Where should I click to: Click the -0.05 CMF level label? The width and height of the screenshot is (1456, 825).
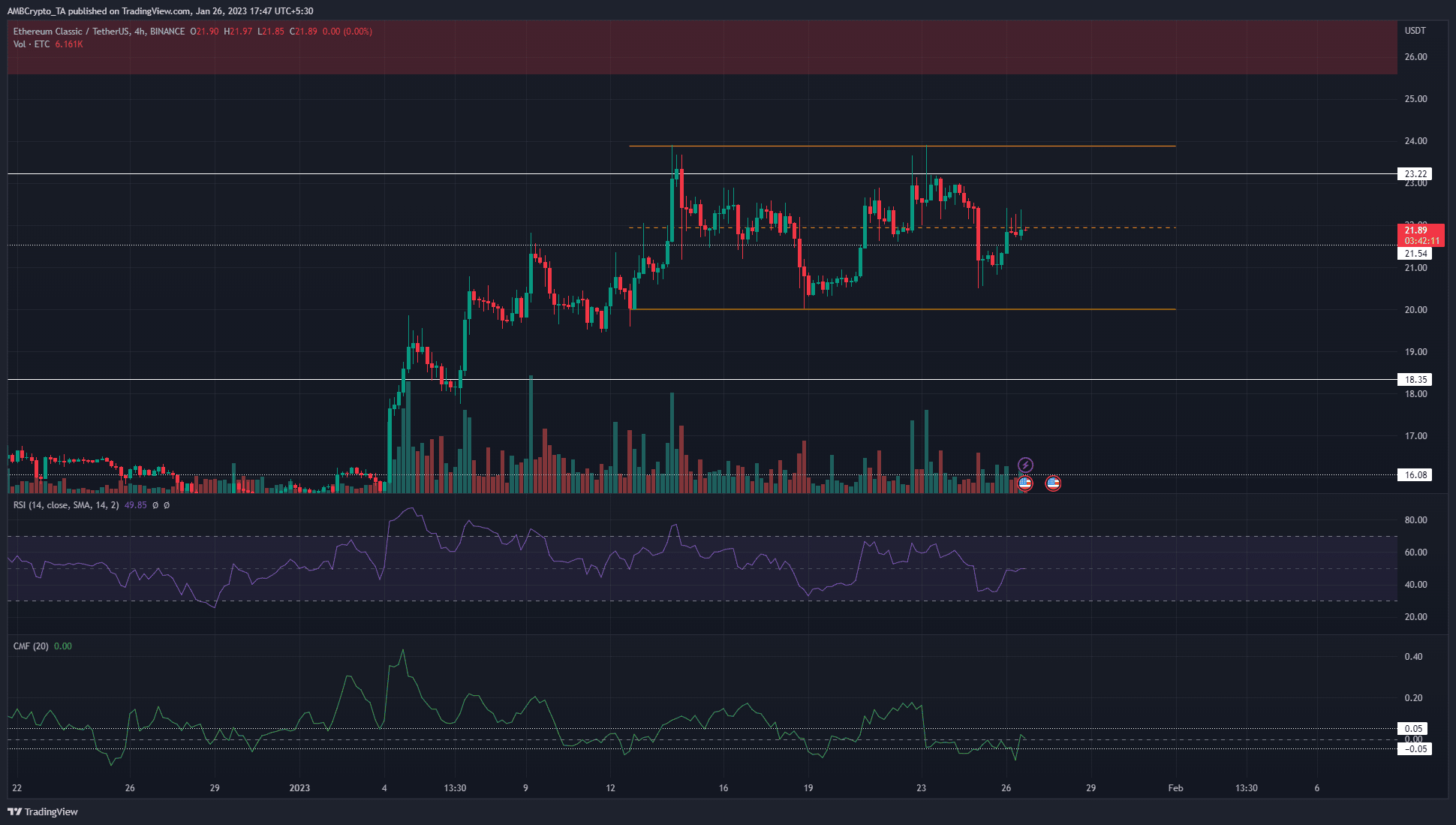(1414, 749)
